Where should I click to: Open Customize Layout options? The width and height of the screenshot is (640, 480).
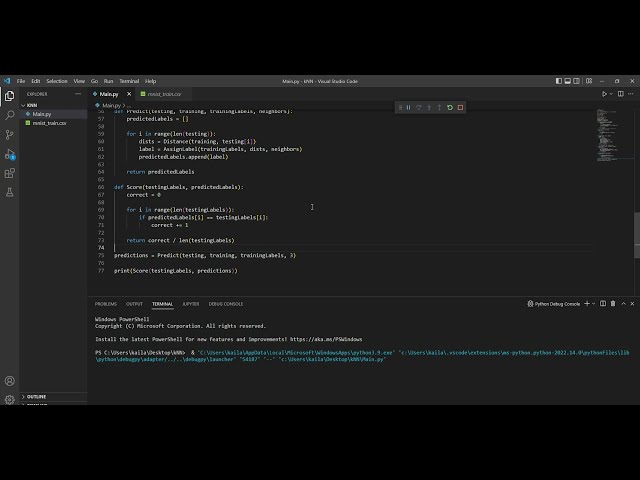(589, 81)
